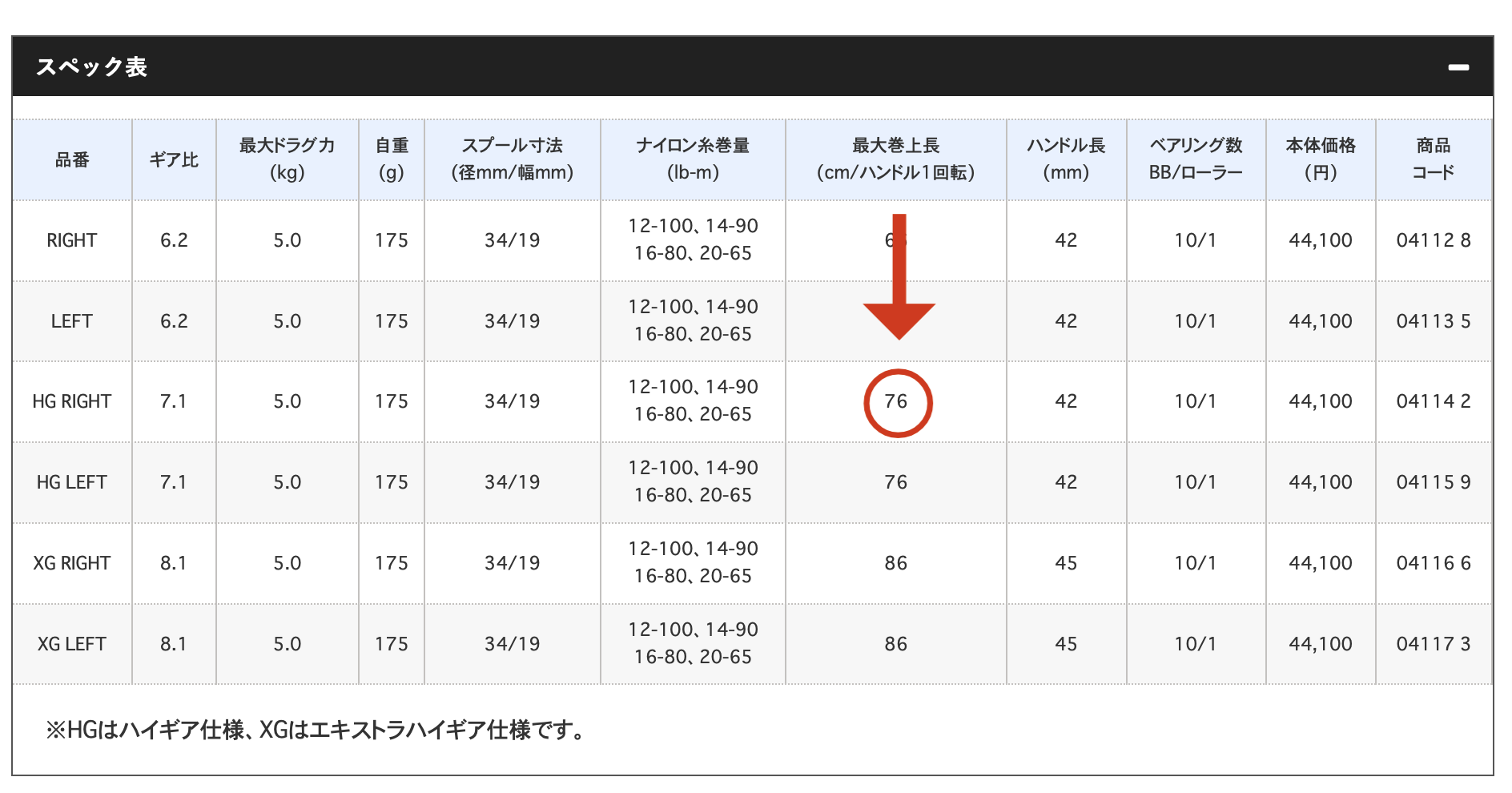Click the 自重 (g) column header
1512x793 pixels.
pos(391,159)
